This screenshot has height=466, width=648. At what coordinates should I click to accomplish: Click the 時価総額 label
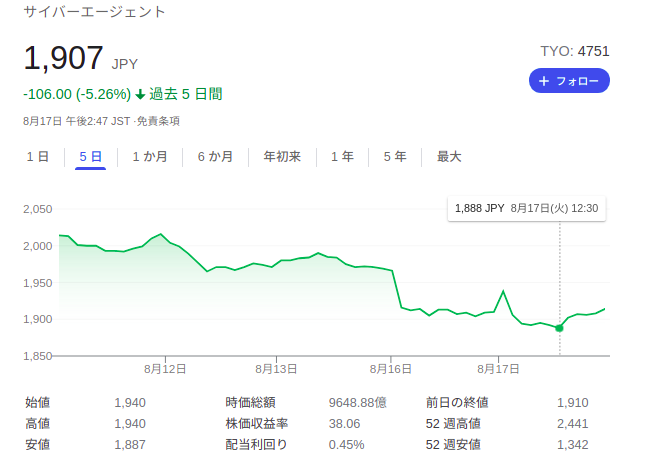[x=250, y=402]
